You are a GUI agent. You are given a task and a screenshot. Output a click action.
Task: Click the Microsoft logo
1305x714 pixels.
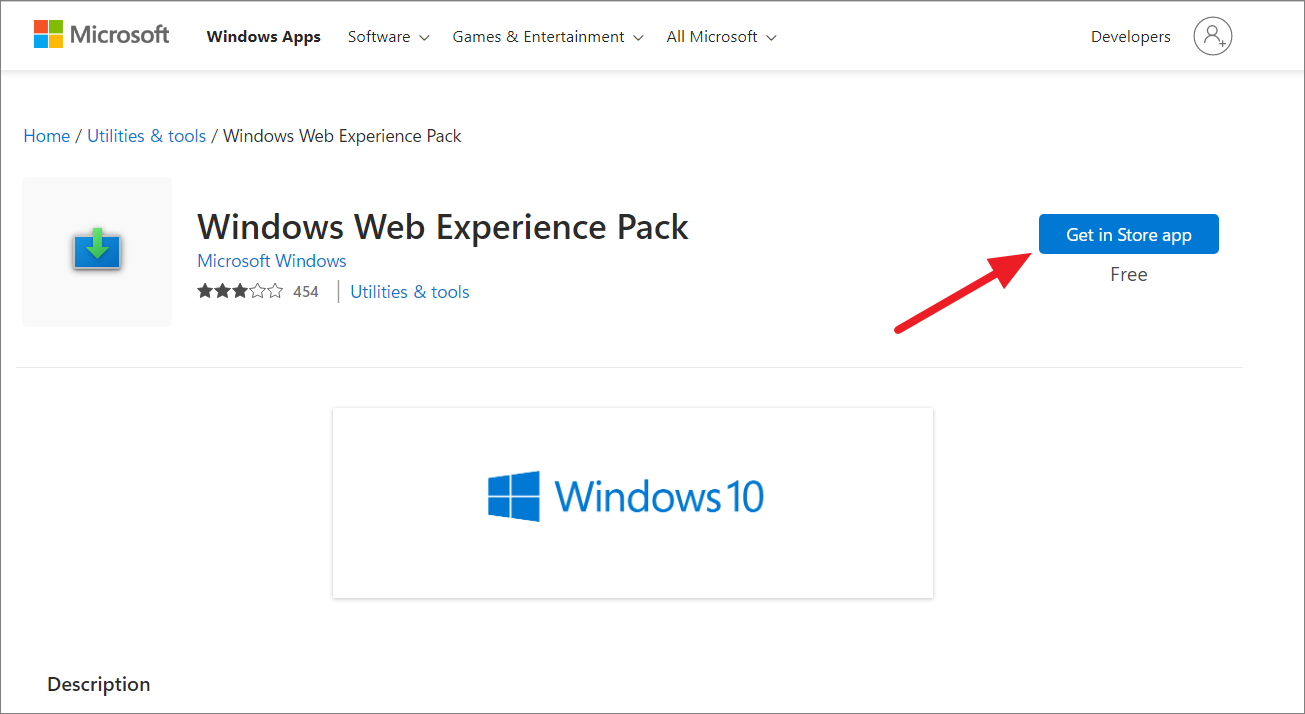pyautogui.click(x=100, y=34)
